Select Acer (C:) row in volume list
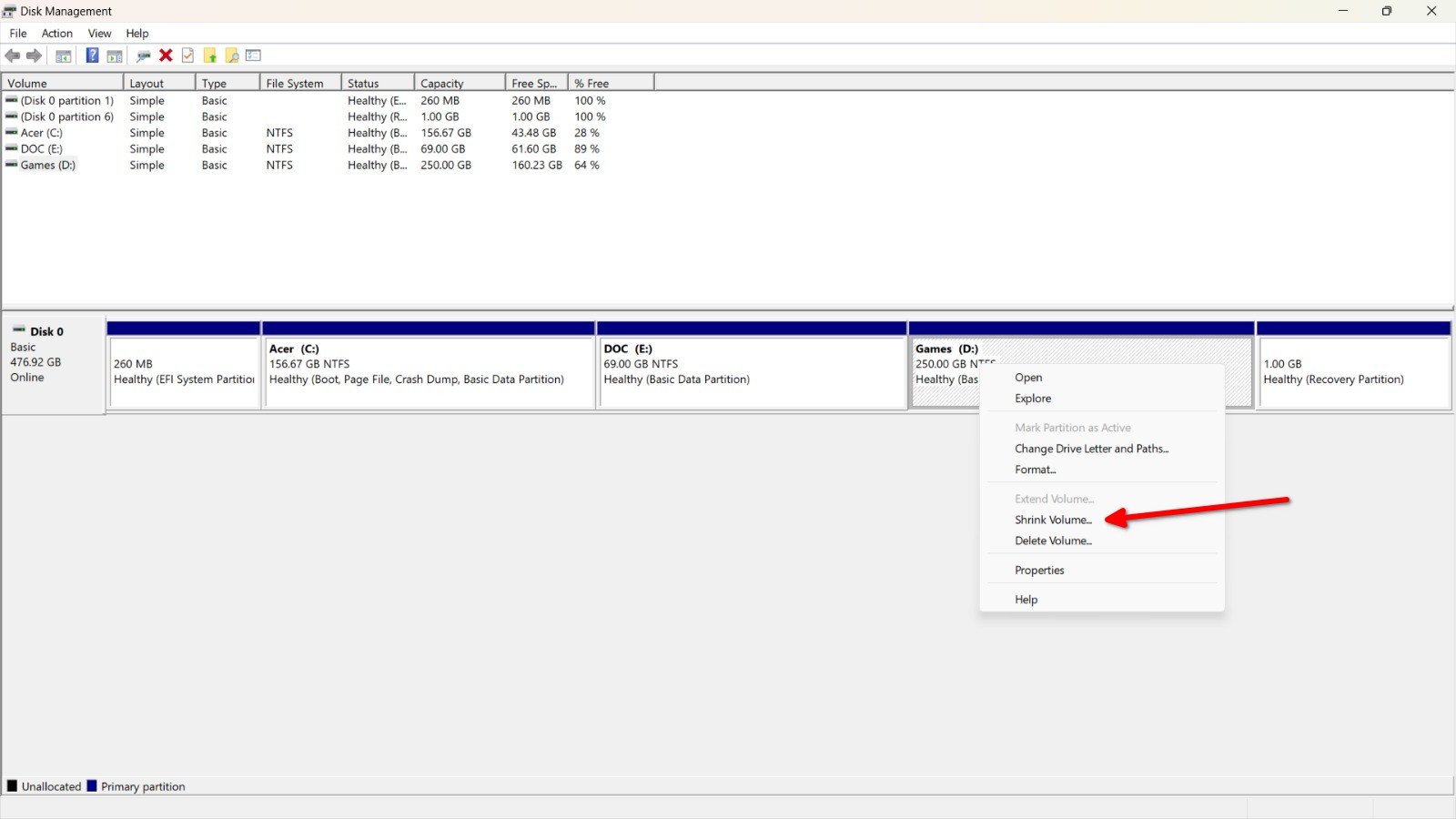 click(x=42, y=133)
